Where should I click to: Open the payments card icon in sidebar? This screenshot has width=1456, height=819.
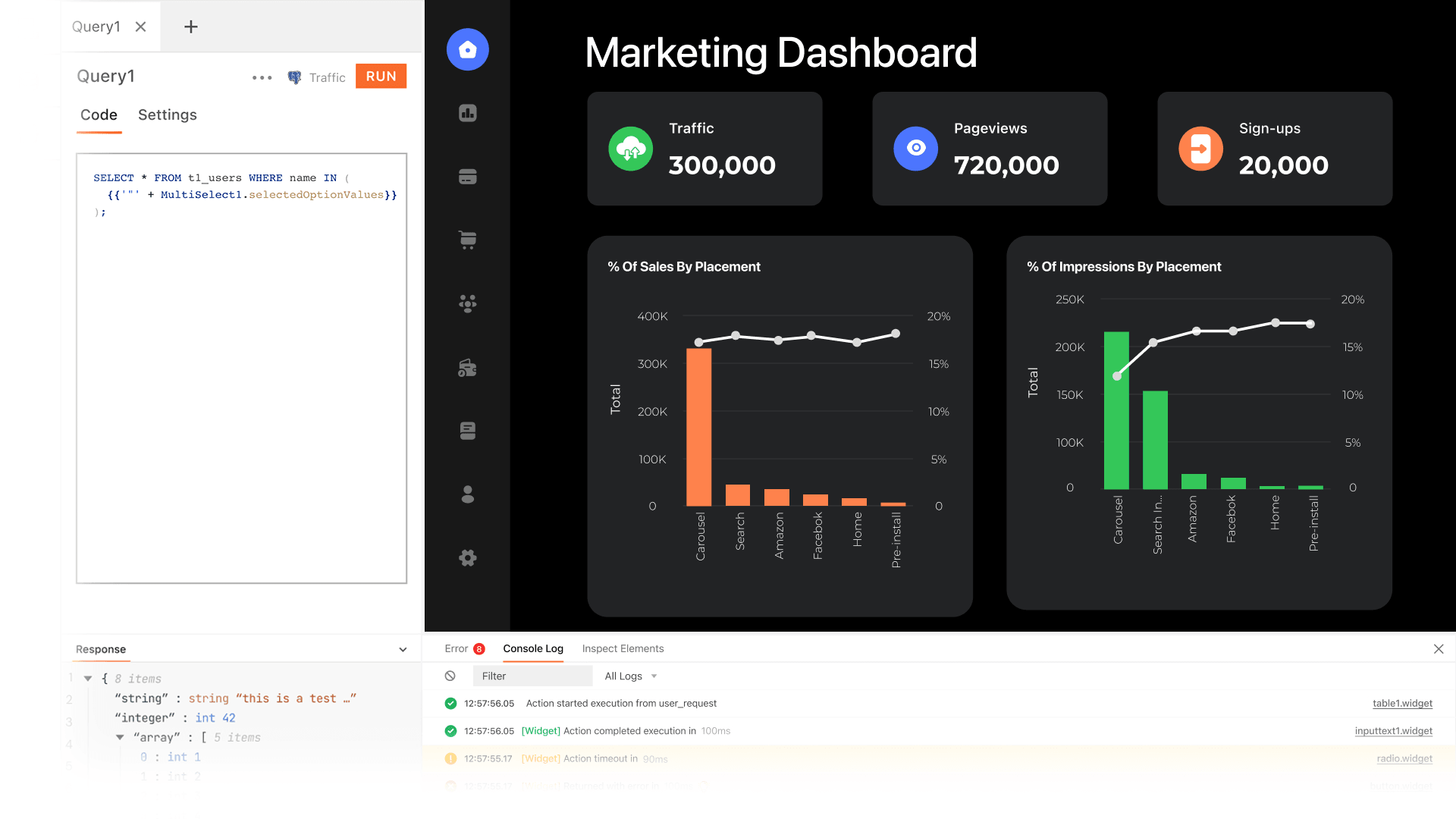[467, 176]
